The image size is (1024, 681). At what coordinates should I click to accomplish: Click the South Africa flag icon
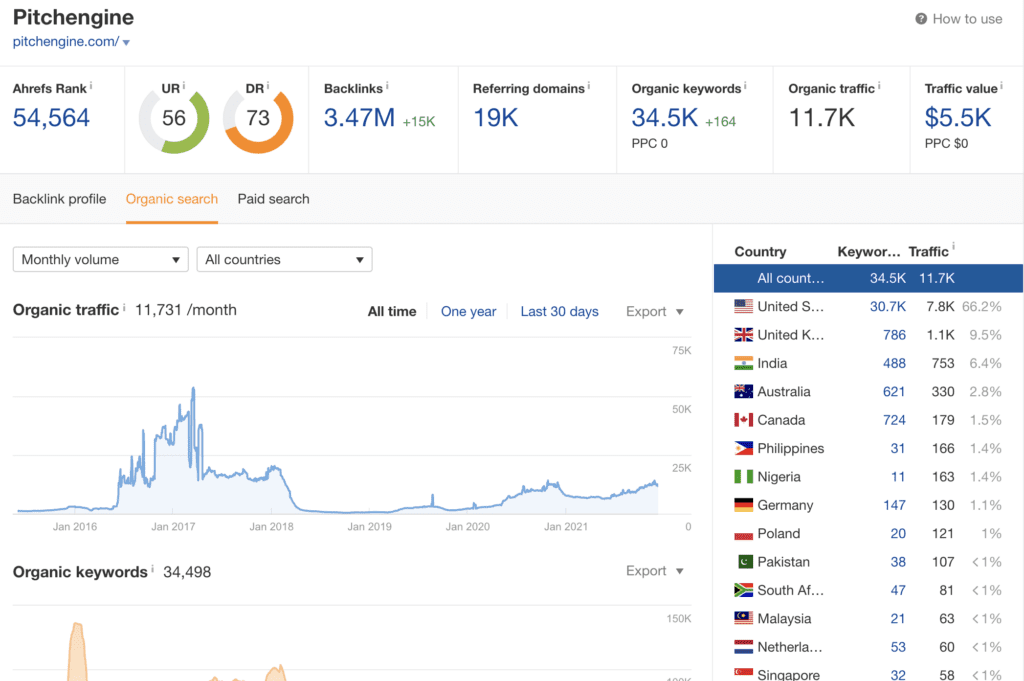click(743, 590)
